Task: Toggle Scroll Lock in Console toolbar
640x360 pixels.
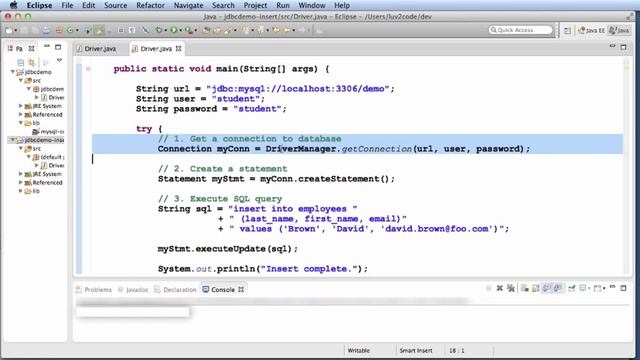Action: tap(536, 289)
